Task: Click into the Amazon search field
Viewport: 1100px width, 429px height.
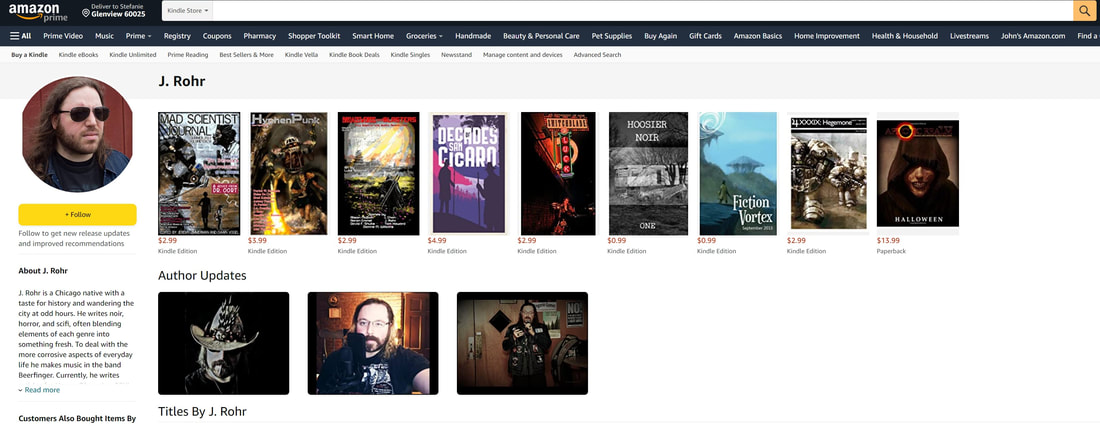Action: pos(640,11)
